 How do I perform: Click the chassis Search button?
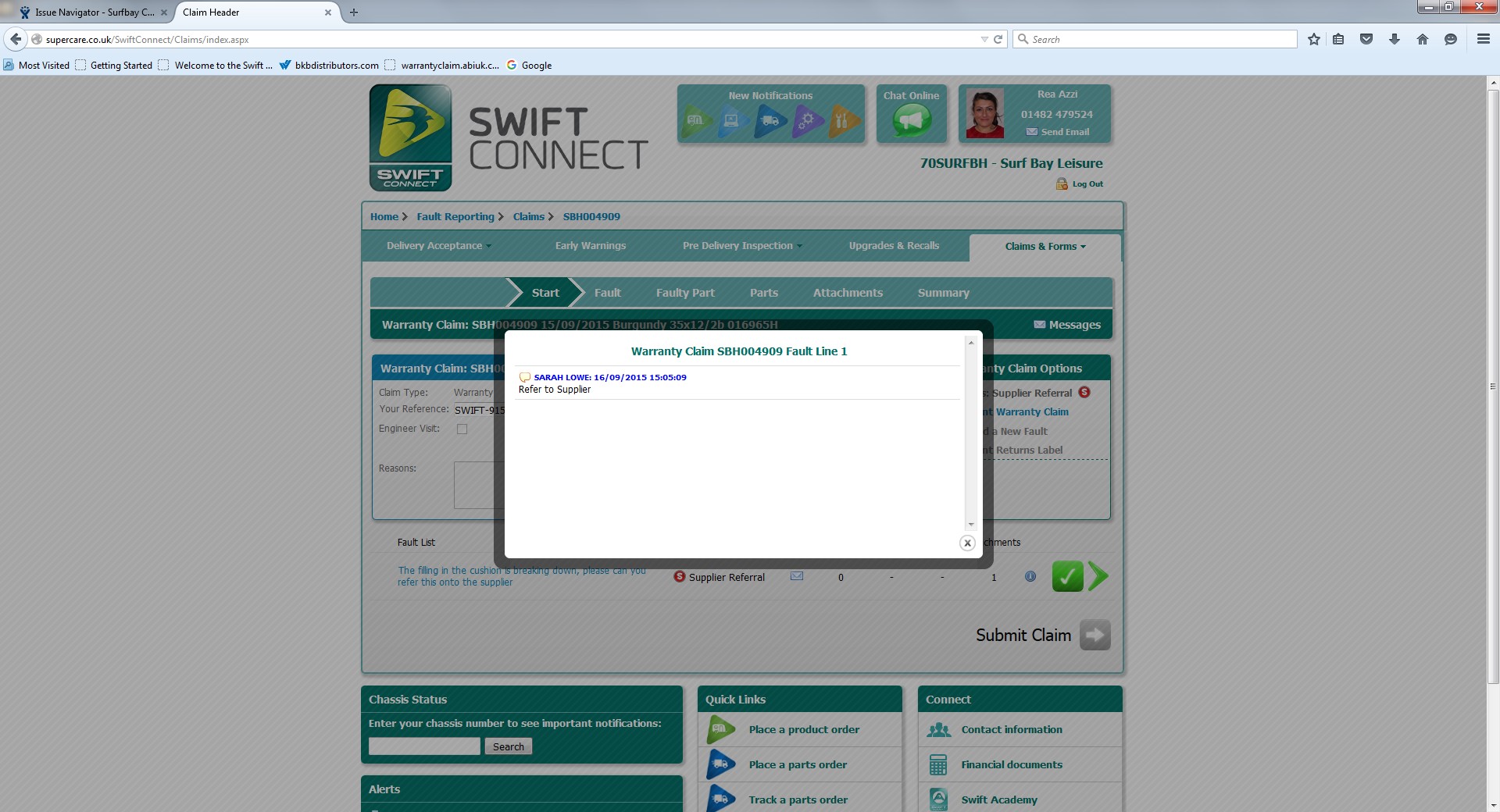click(x=509, y=746)
